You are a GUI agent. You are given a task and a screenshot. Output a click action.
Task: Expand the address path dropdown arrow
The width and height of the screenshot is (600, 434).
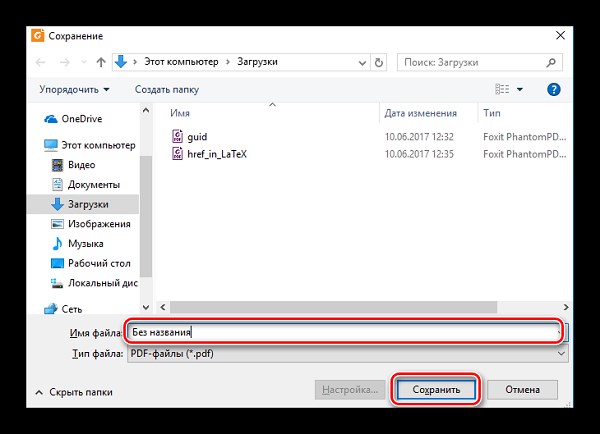click(x=362, y=62)
